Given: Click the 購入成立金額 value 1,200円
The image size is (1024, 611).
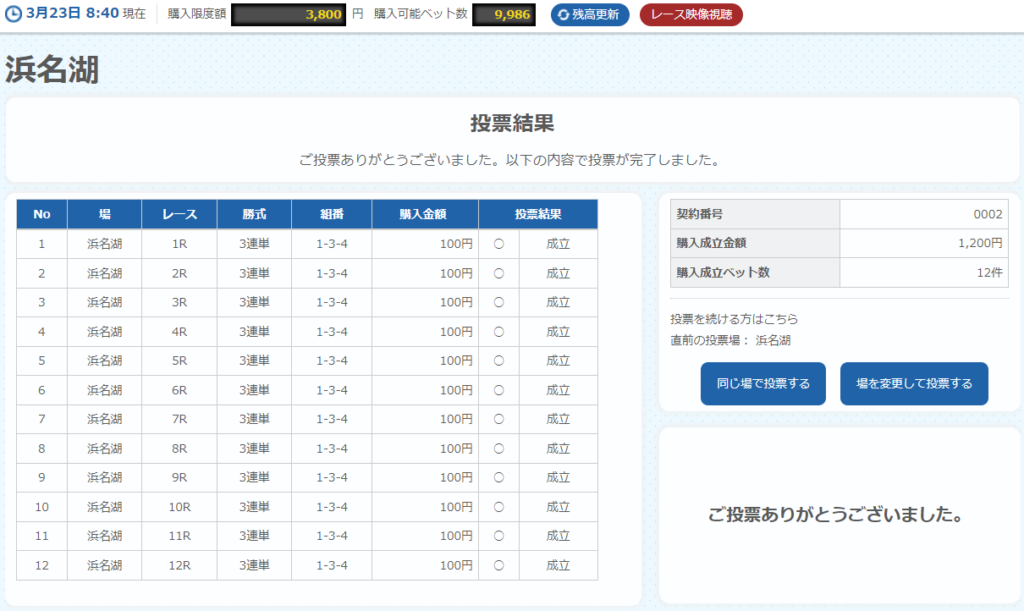Looking at the screenshot, I should click(980, 243).
